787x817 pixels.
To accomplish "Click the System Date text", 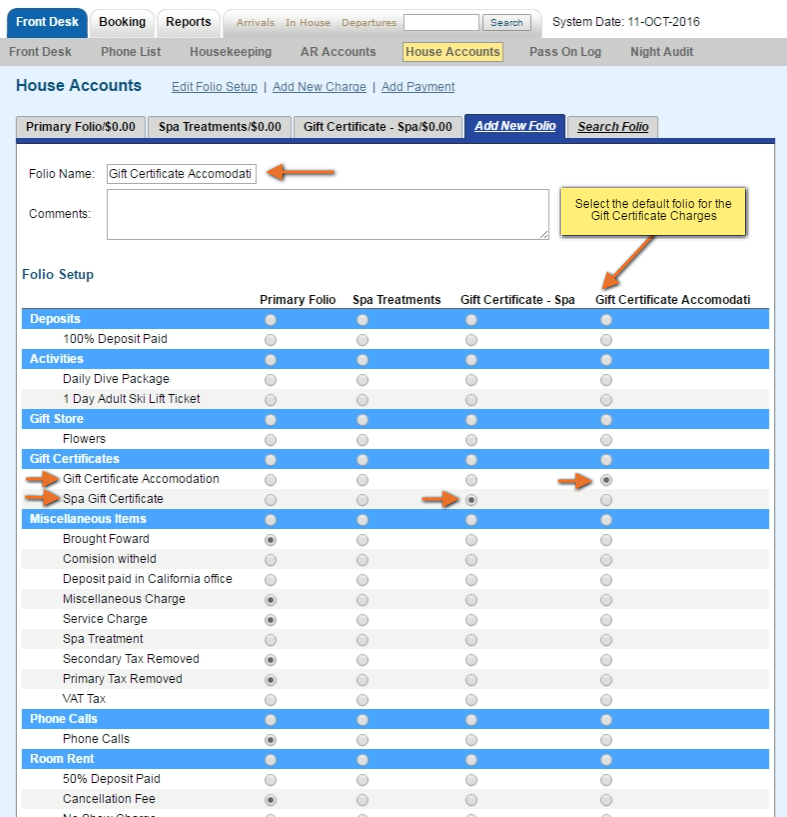I will 625,22.
